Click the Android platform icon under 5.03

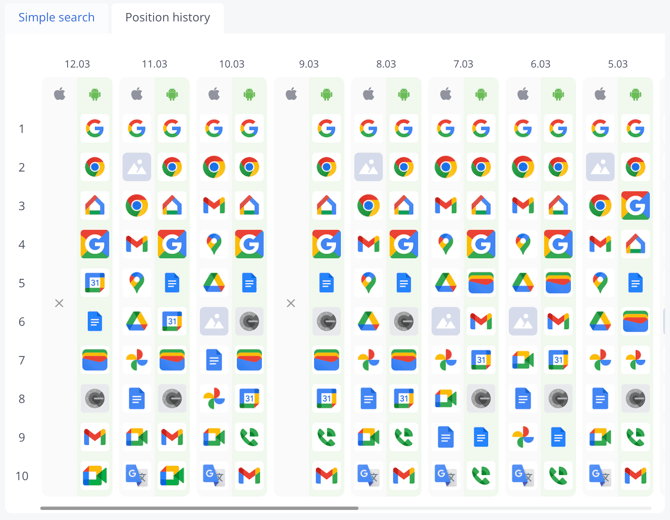(636, 95)
